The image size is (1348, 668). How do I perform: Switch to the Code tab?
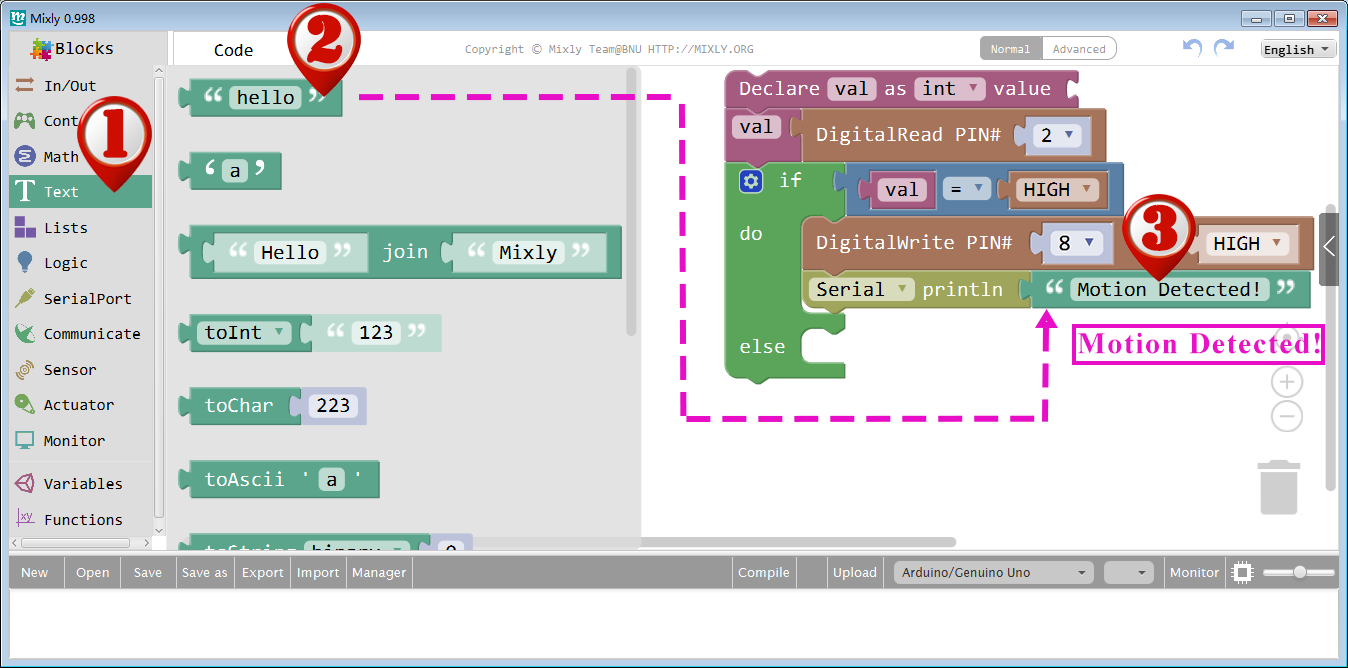pyautogui.click(x=234, y=50)
